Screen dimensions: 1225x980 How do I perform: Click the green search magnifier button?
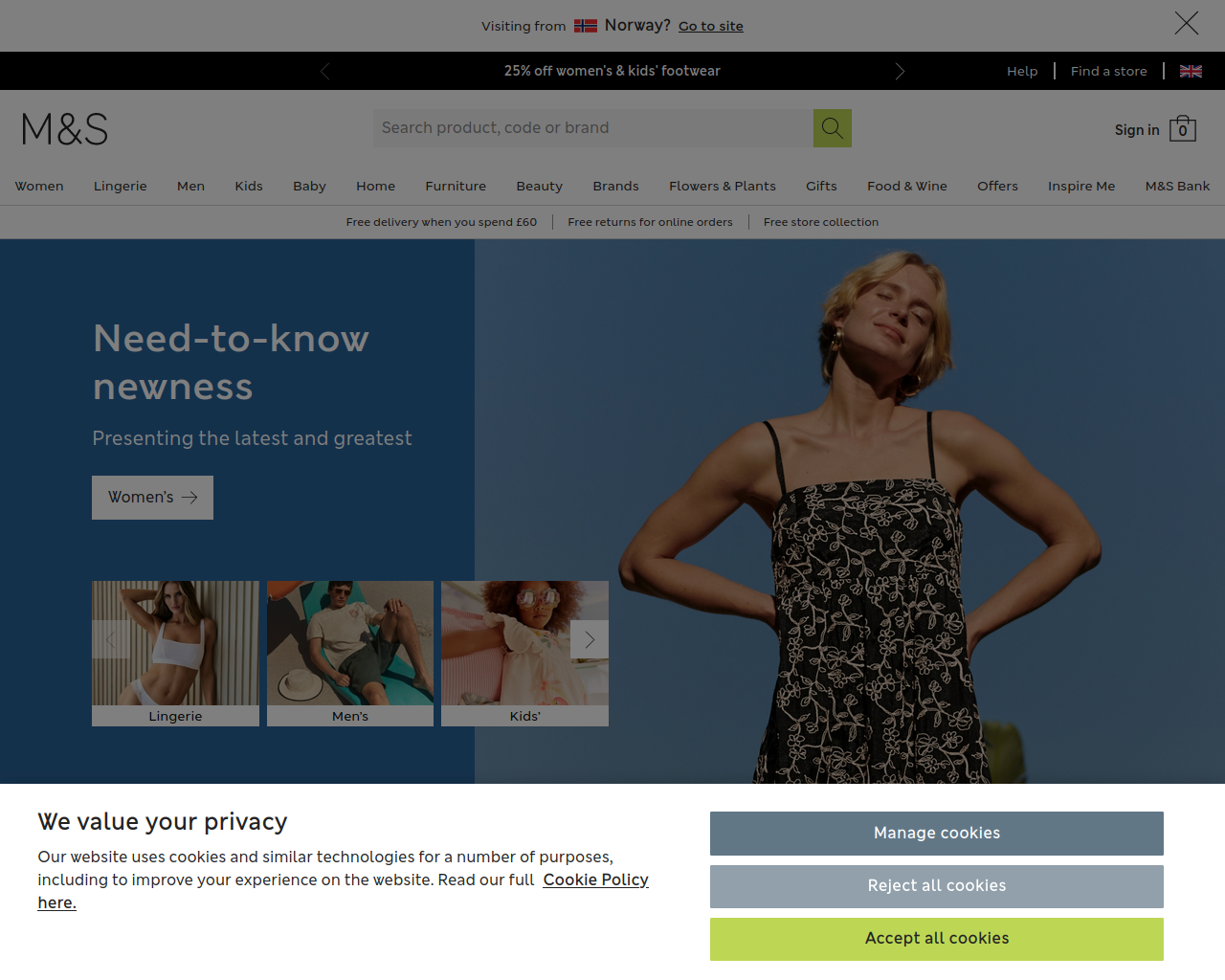pos(833,128)
